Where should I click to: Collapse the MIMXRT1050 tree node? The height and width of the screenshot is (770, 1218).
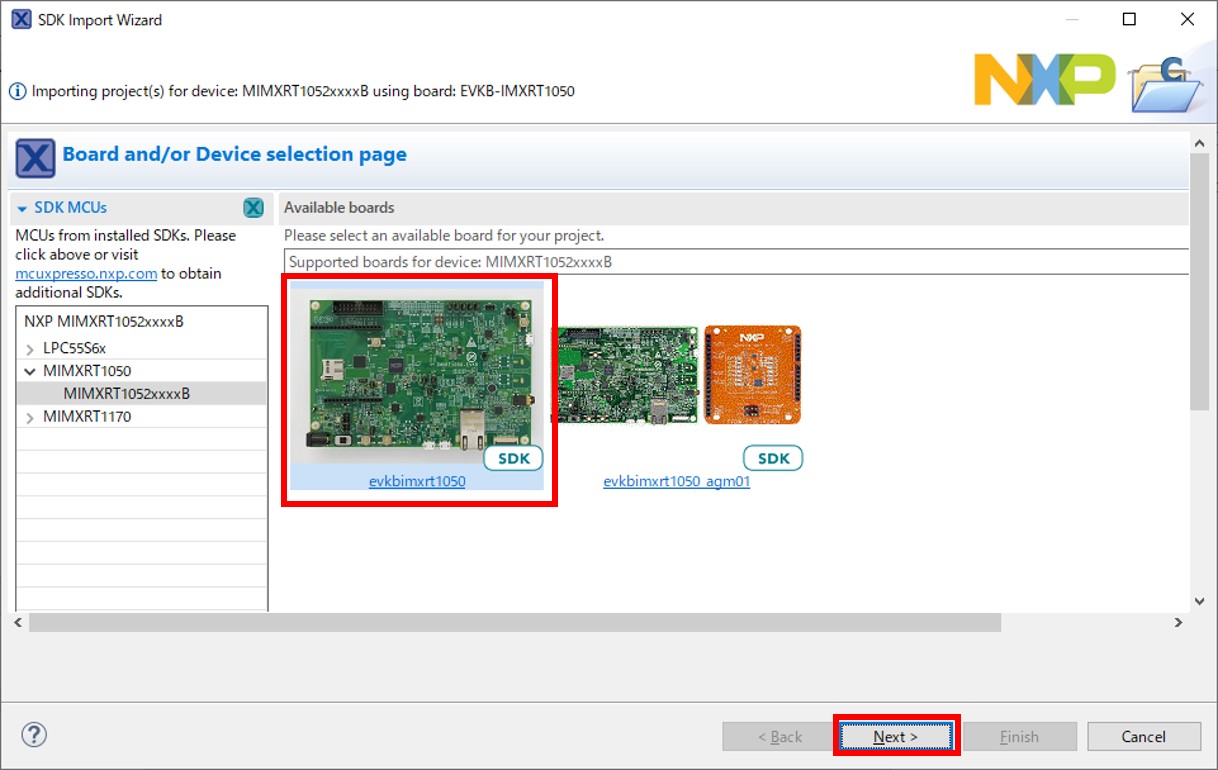pos(30,371)
